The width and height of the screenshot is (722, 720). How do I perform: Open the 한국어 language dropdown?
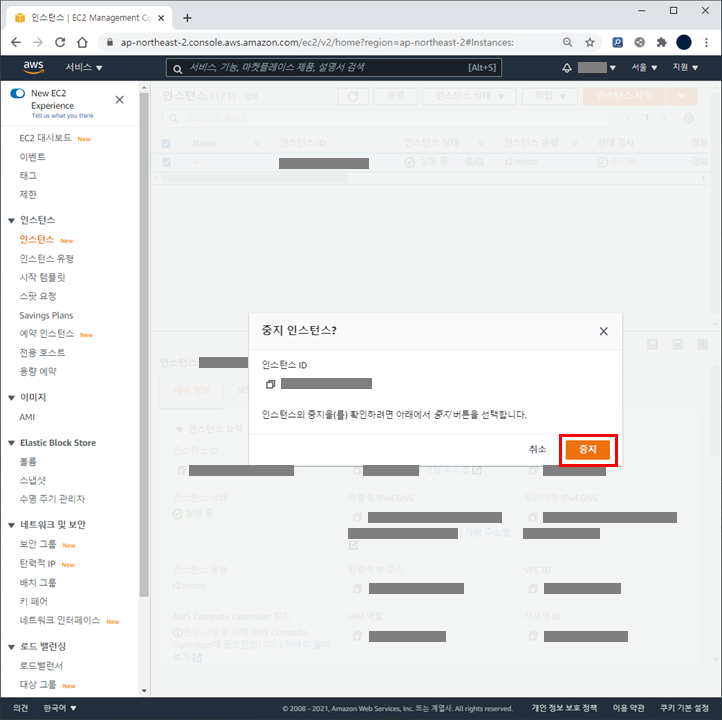point(59,708)
